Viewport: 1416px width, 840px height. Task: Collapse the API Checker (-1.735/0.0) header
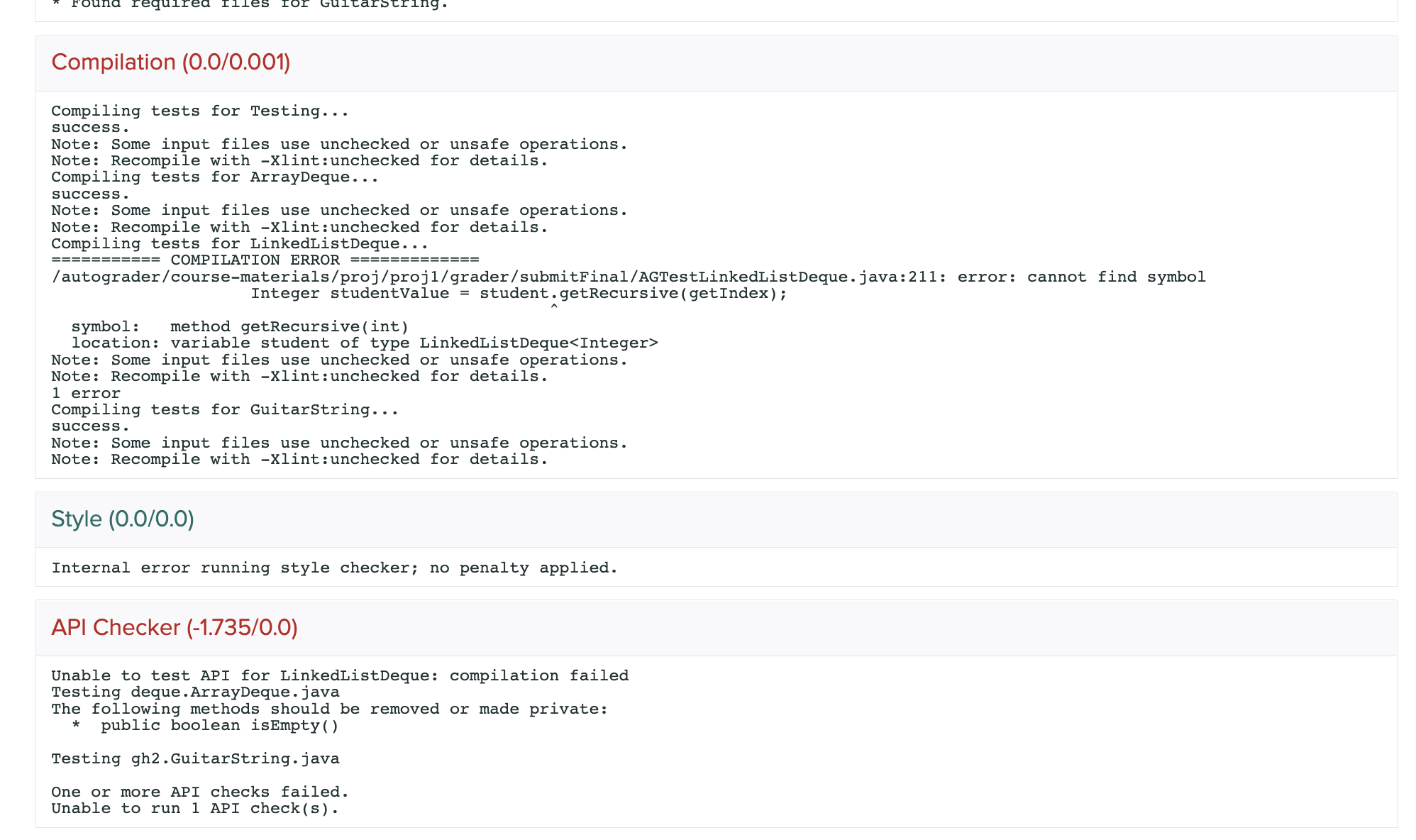coord(175,628)
